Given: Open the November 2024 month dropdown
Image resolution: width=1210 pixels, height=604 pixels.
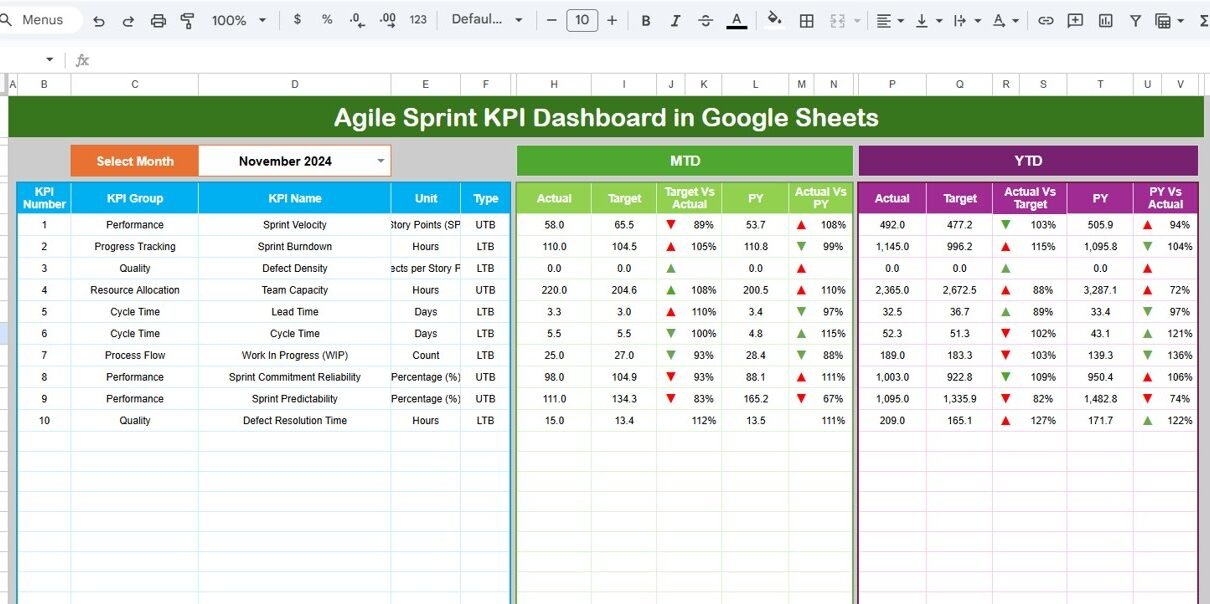Looking at the screenshot, I should pos(380,161).
